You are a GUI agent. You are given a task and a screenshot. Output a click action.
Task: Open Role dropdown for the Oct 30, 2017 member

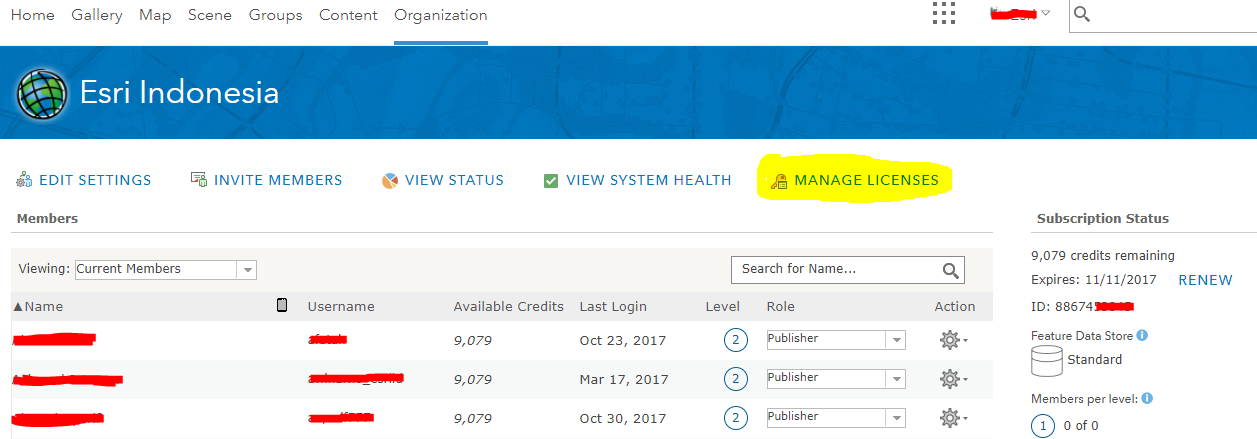(836, 417)
